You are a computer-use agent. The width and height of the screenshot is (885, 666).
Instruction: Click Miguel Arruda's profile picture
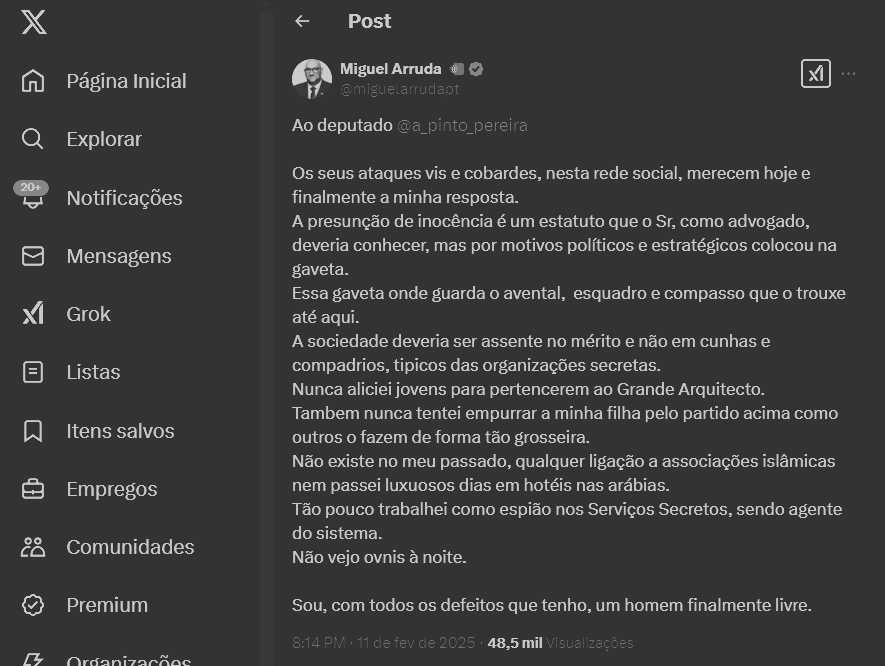coord(312,79)
